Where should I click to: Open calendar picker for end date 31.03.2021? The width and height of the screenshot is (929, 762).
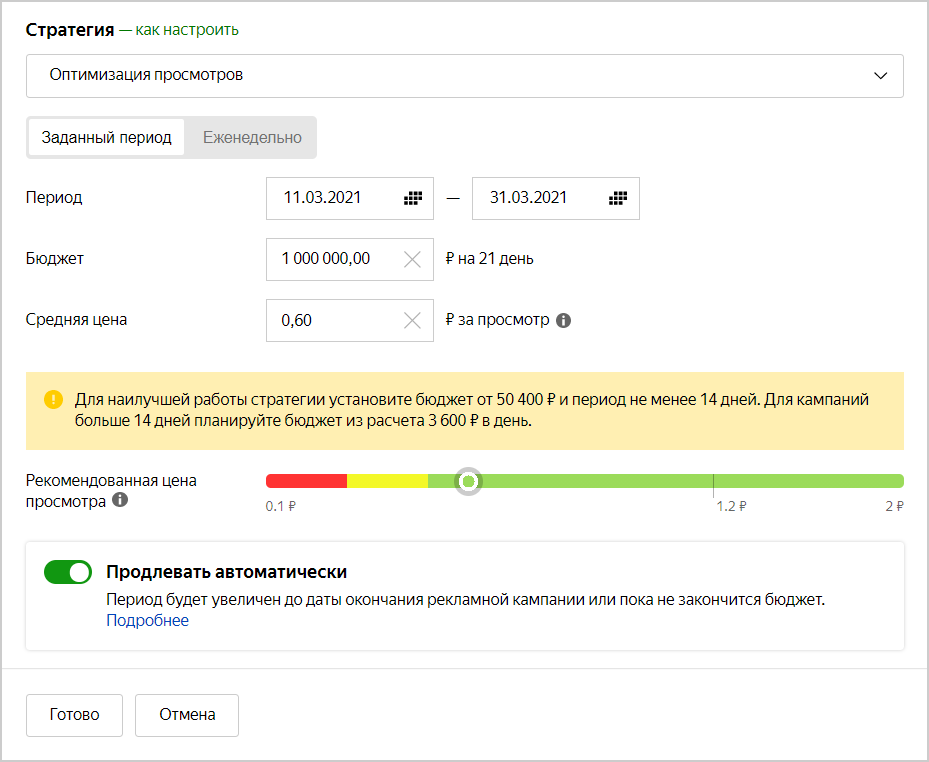click(618, 198)
